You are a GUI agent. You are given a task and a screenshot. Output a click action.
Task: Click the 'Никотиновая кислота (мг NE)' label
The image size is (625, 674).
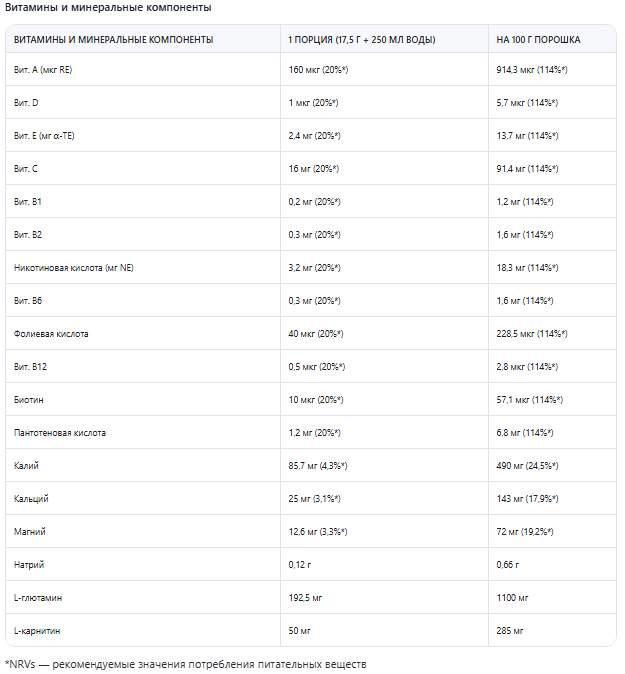point(73,268)
